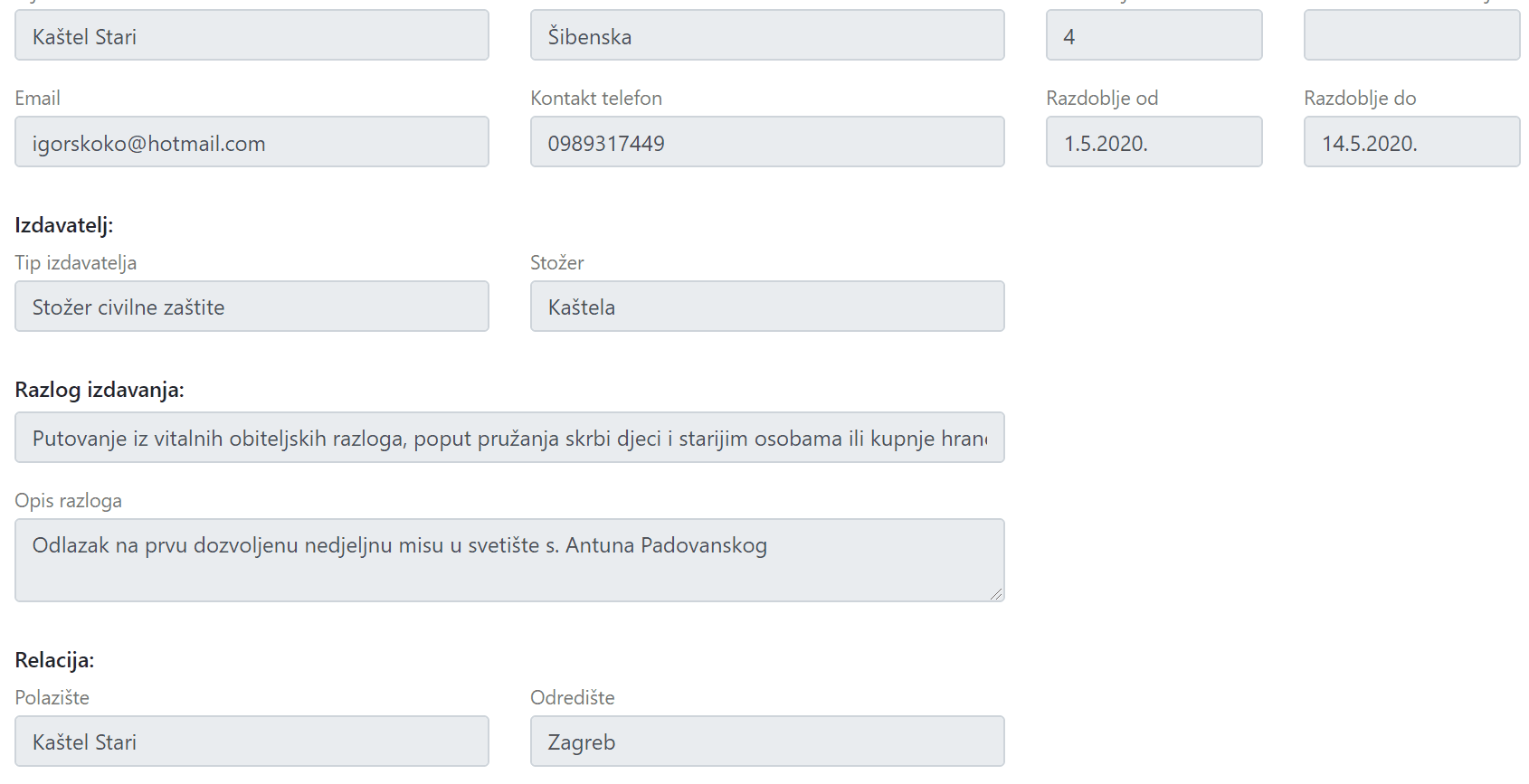This screenshot has height=784, width=1529.
Task: Select the field containing number 4
Action: pyautogui.click(x=1154, y=36)
